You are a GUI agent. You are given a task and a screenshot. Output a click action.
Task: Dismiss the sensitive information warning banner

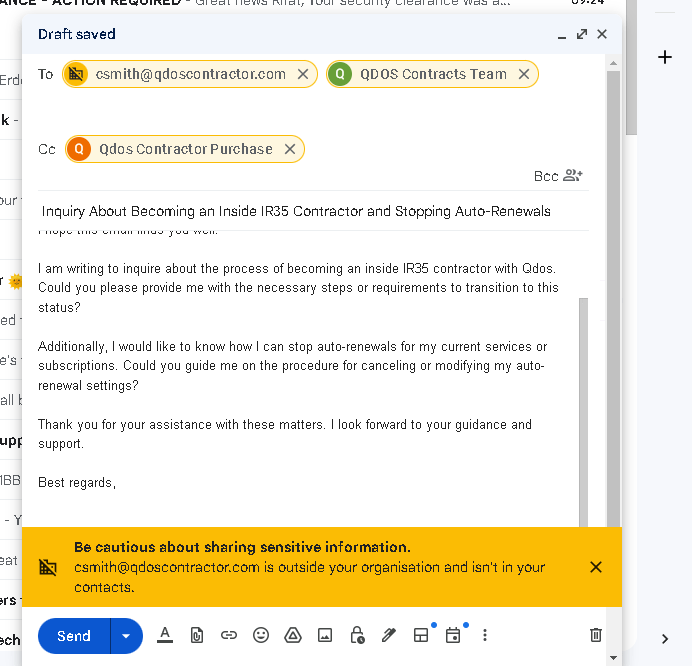coord(596,567)
